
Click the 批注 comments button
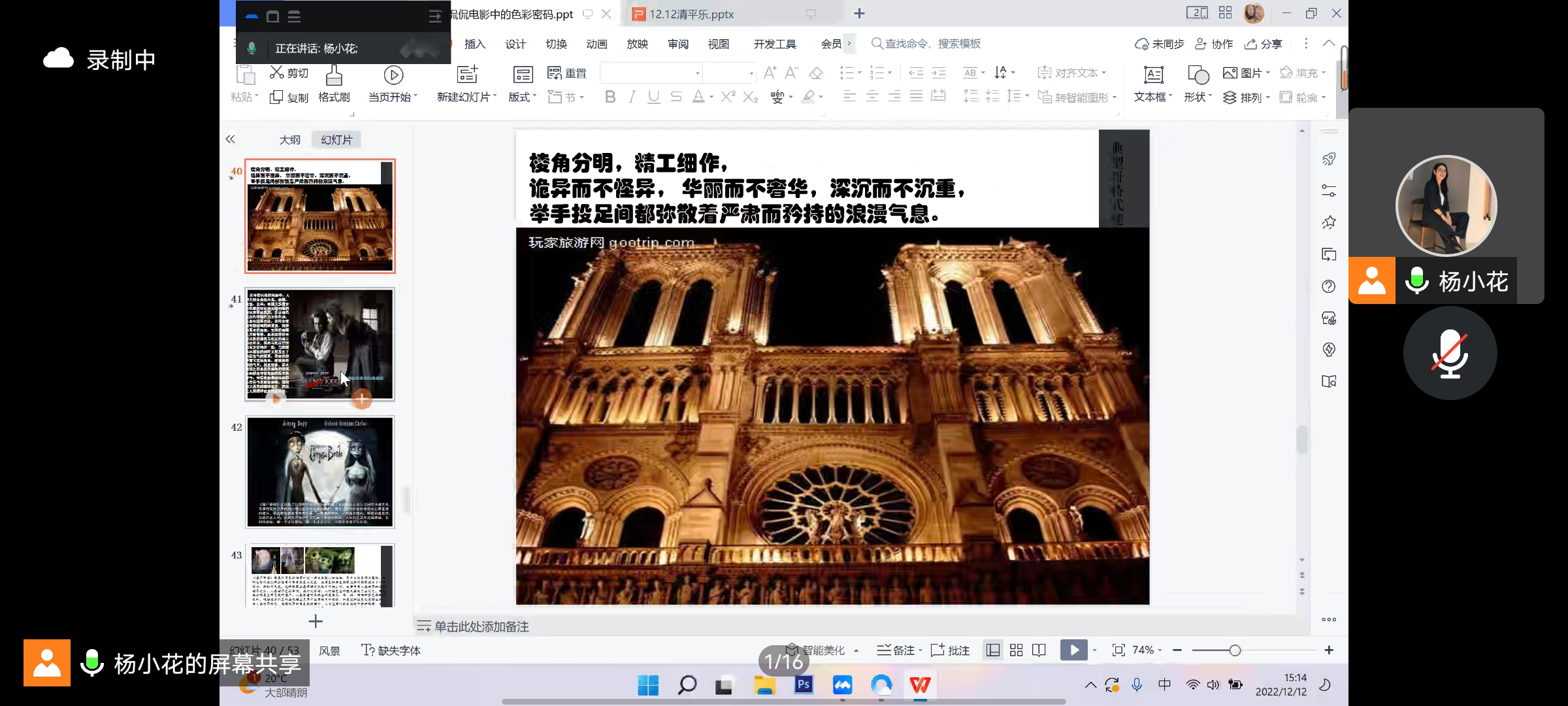click(x=951, y=650)
